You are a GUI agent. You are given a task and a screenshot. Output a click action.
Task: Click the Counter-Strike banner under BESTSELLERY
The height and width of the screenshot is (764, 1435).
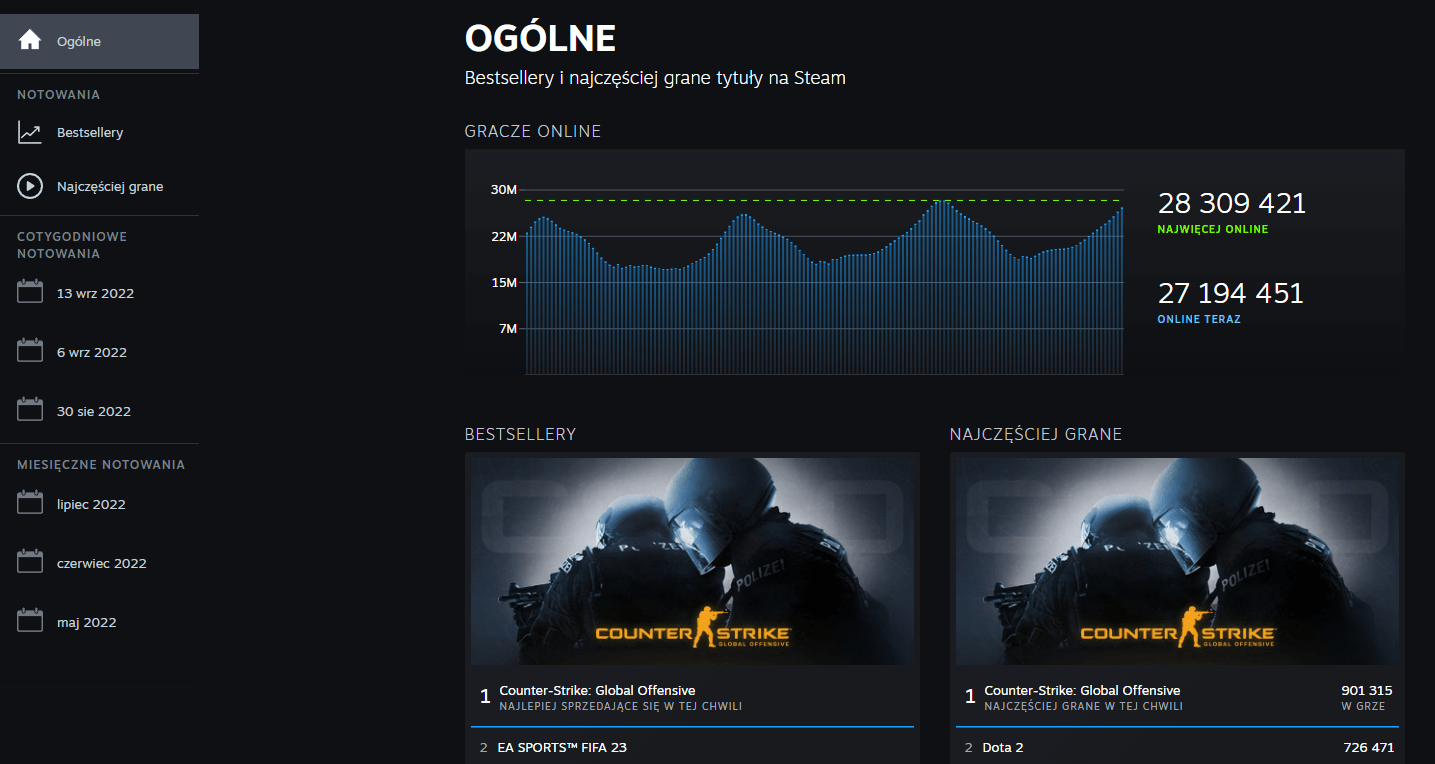pos(691,560)
